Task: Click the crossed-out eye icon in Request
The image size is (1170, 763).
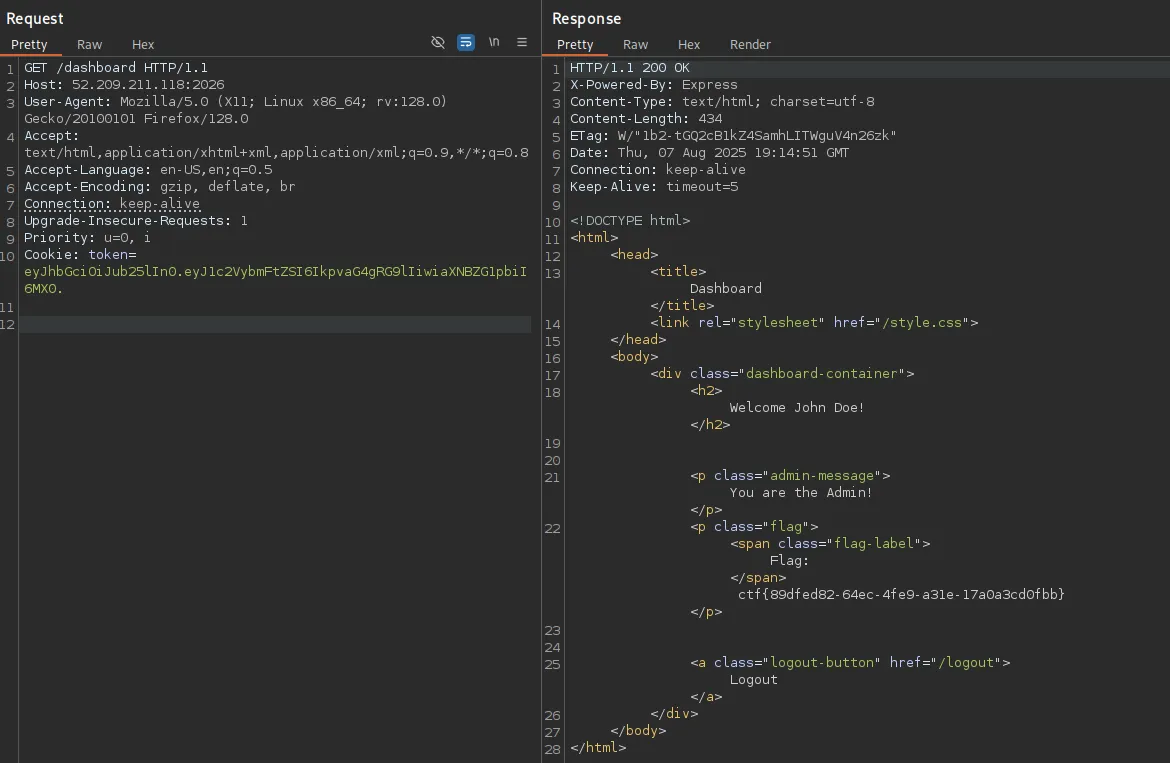Action: coord(437,42)
